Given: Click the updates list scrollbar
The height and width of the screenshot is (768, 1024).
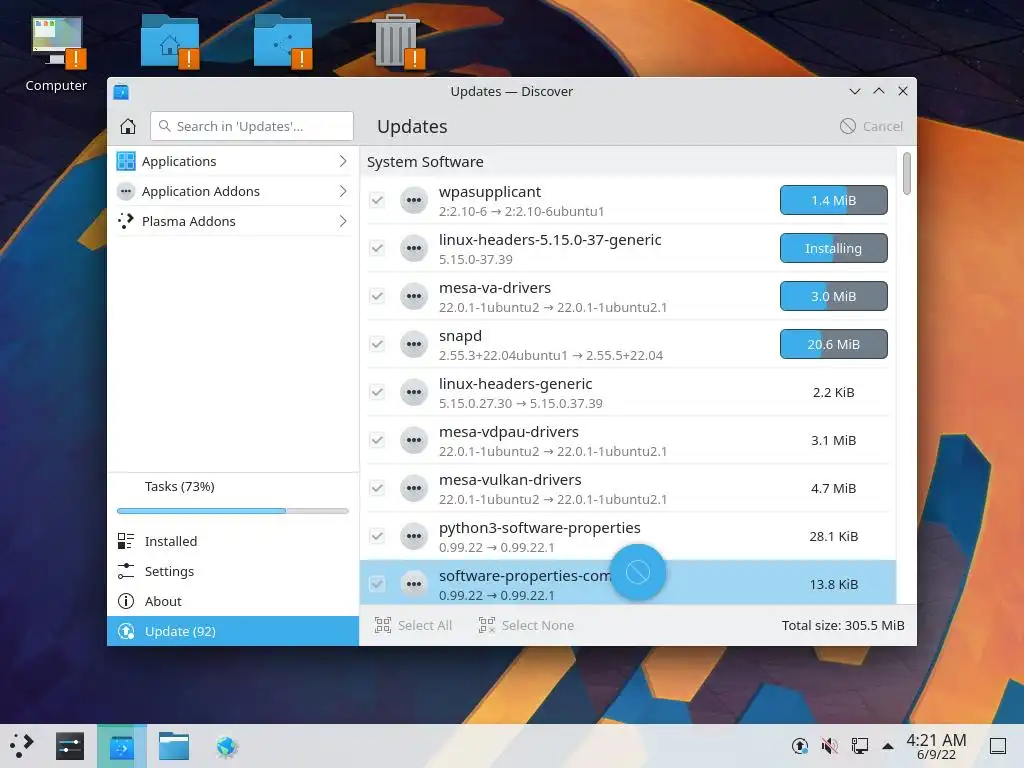Looking at the screenshot, I should [x=906, y=174].
